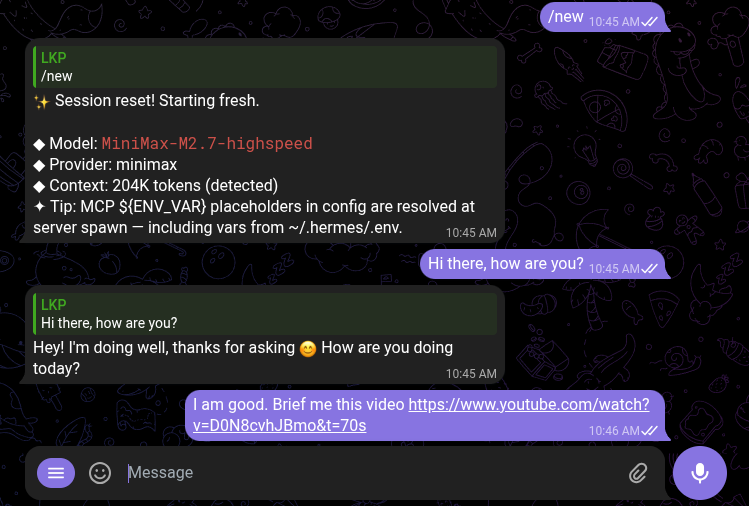Click the smiling emoji in the bot reply
Screen dimensions: 749x506
tap(308, 349)
